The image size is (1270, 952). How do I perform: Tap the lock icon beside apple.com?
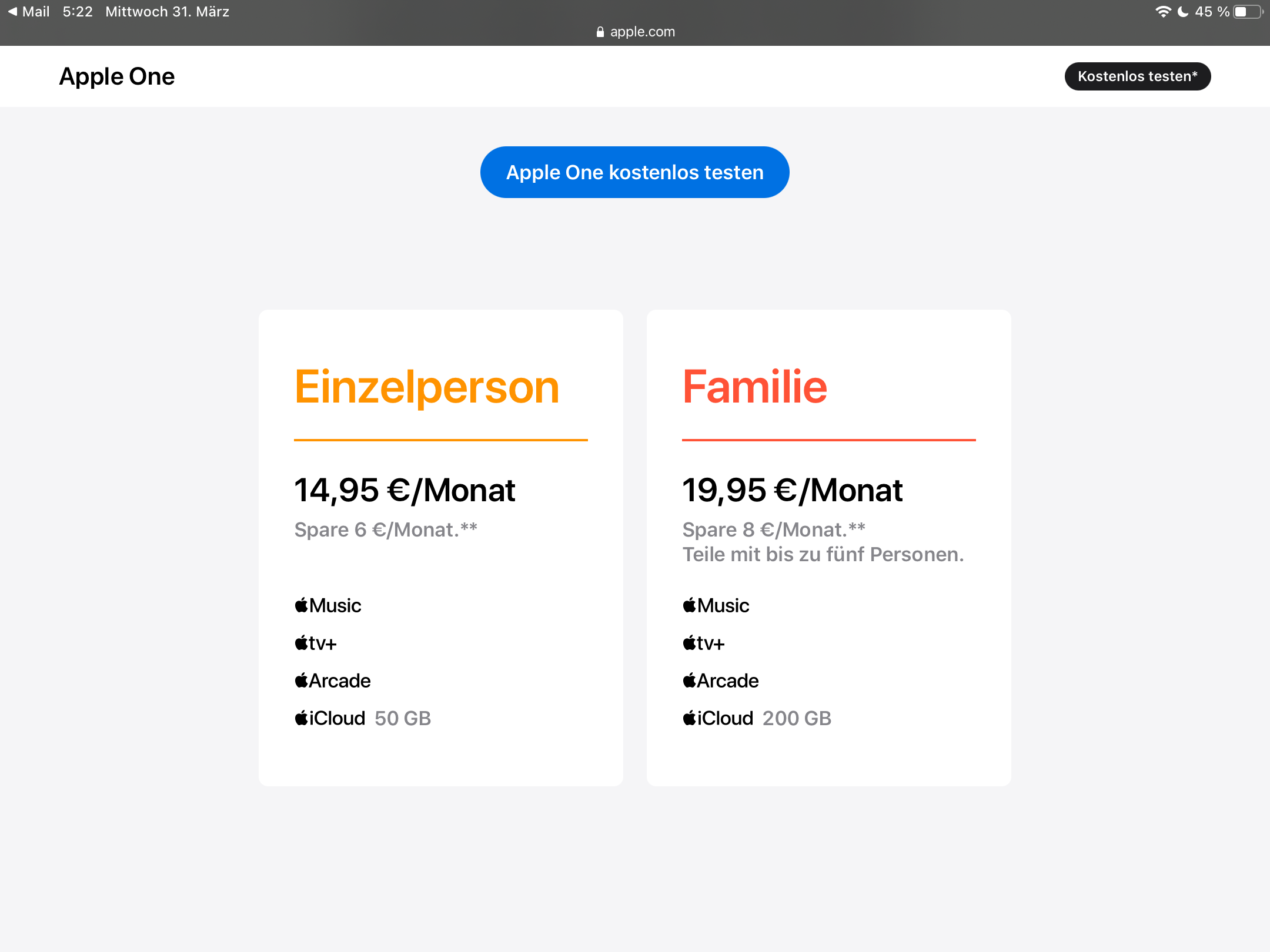click(600, 32)
